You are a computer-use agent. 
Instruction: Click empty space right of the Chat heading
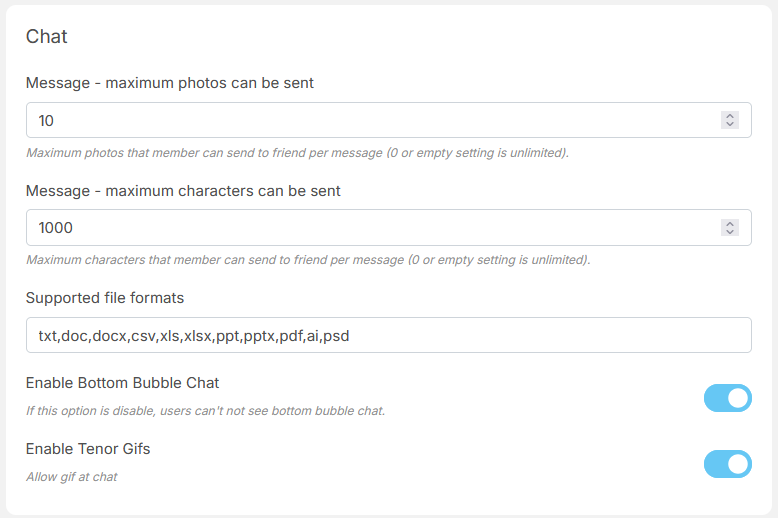click(400, 37)
